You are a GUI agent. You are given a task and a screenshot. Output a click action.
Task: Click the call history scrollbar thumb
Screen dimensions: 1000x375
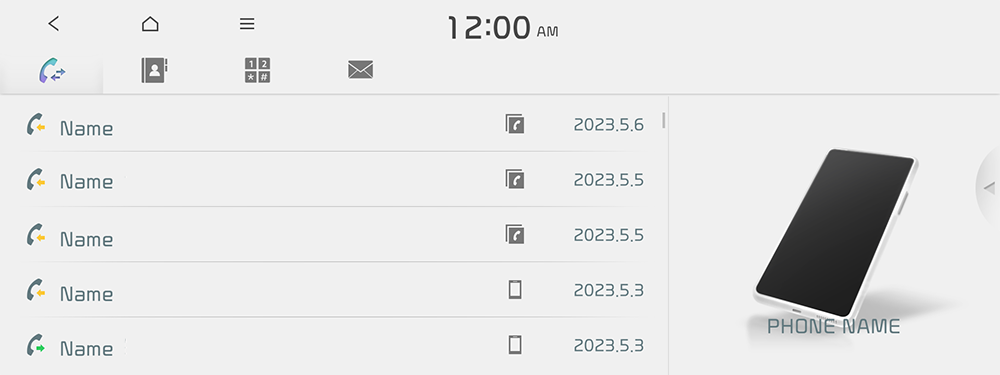(x=664, y=120)
